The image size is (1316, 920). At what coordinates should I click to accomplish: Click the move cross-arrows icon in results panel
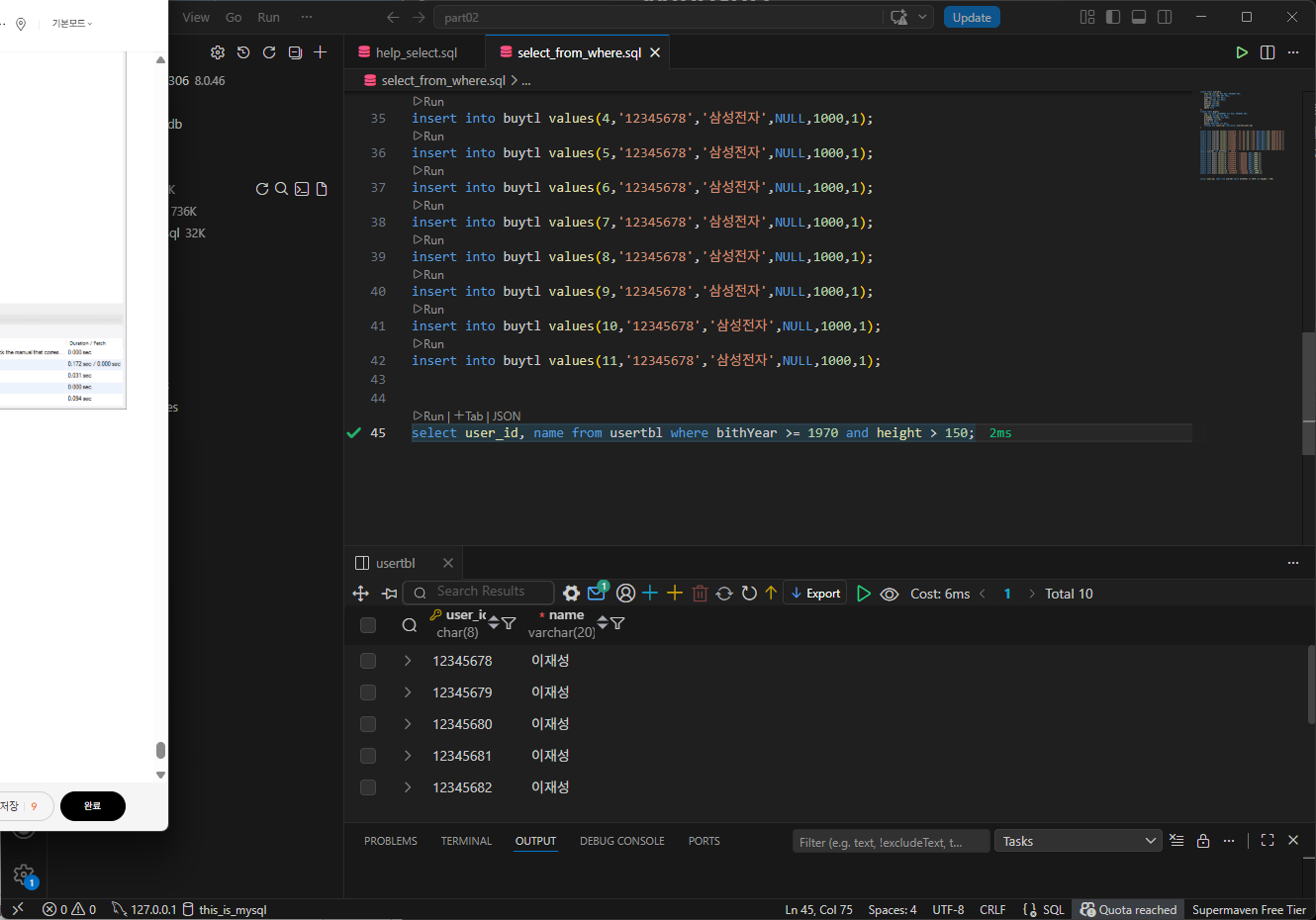[x=360, y=594]
